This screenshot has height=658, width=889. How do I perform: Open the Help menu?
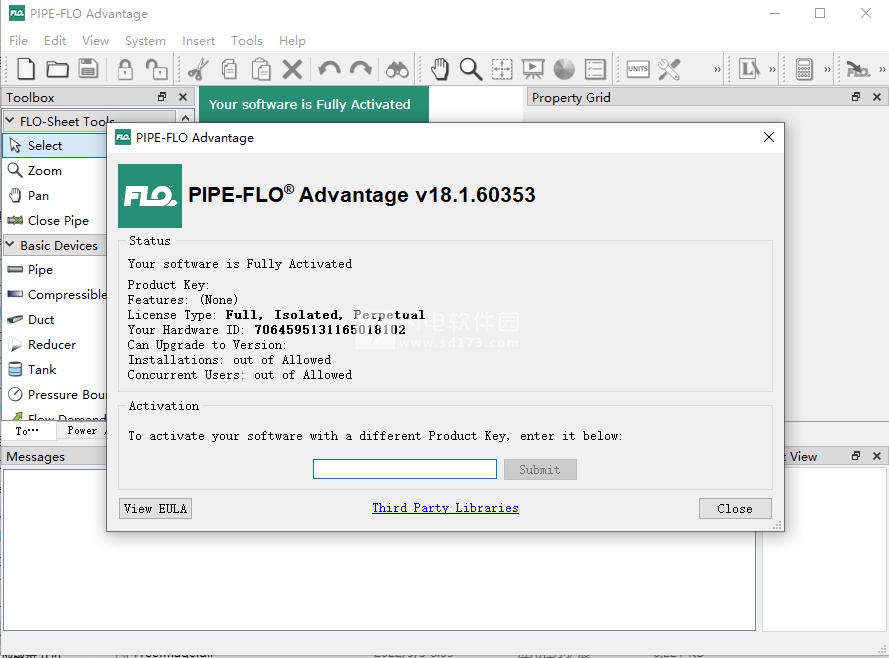click(x=292, y=41)
